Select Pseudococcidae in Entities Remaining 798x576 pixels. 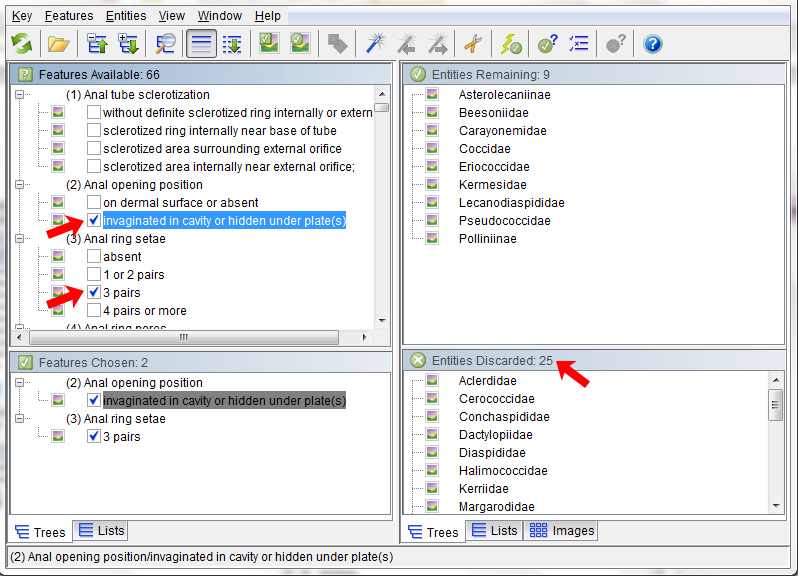point(504,221)
